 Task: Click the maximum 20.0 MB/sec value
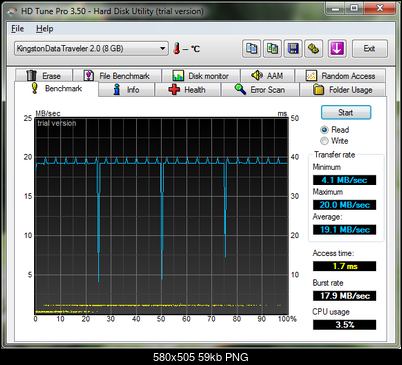pos(344,205)
